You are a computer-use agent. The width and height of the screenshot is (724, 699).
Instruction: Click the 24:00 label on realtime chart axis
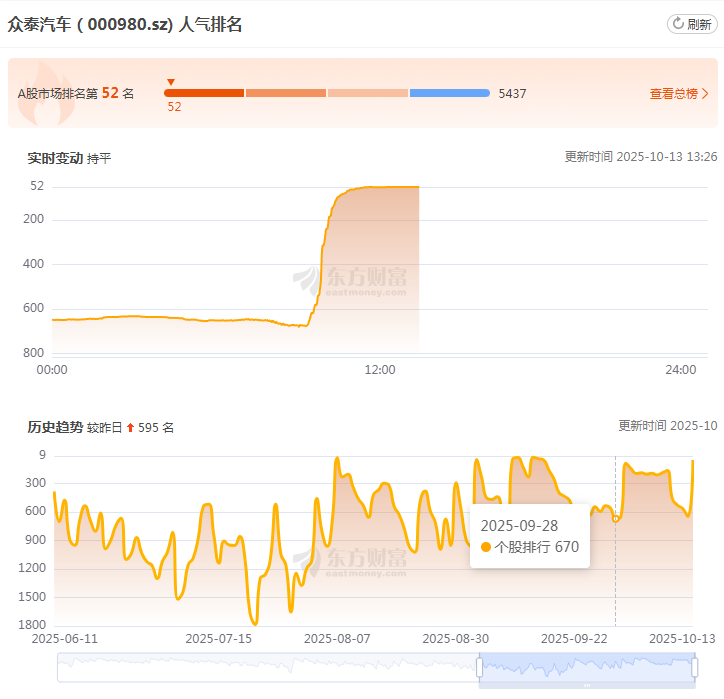680,370
